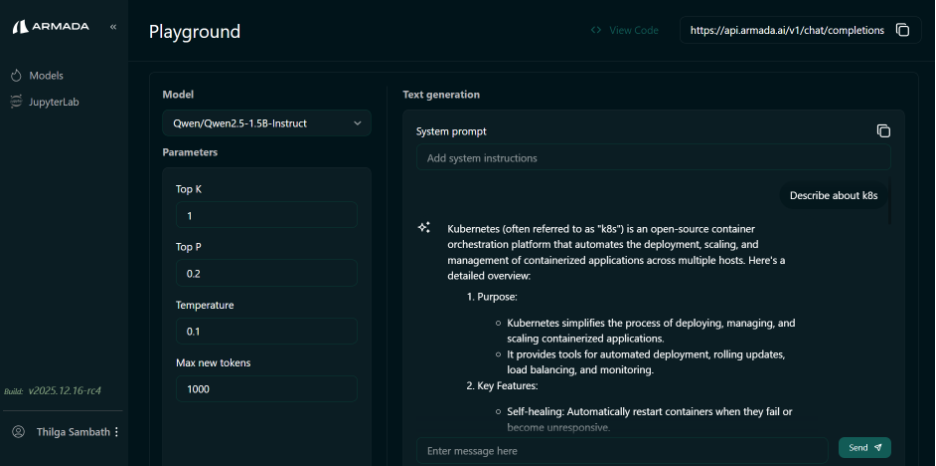The image size is (936, 466).
Task: Click the View Code link
Action: (x=625, y=30)
